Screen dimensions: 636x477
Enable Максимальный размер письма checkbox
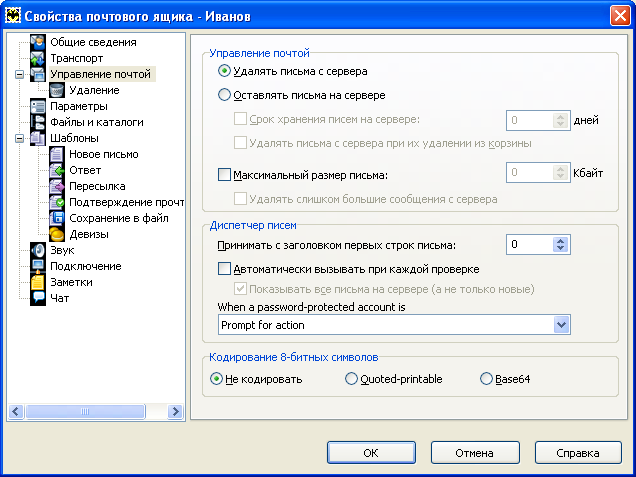point(224,175)
